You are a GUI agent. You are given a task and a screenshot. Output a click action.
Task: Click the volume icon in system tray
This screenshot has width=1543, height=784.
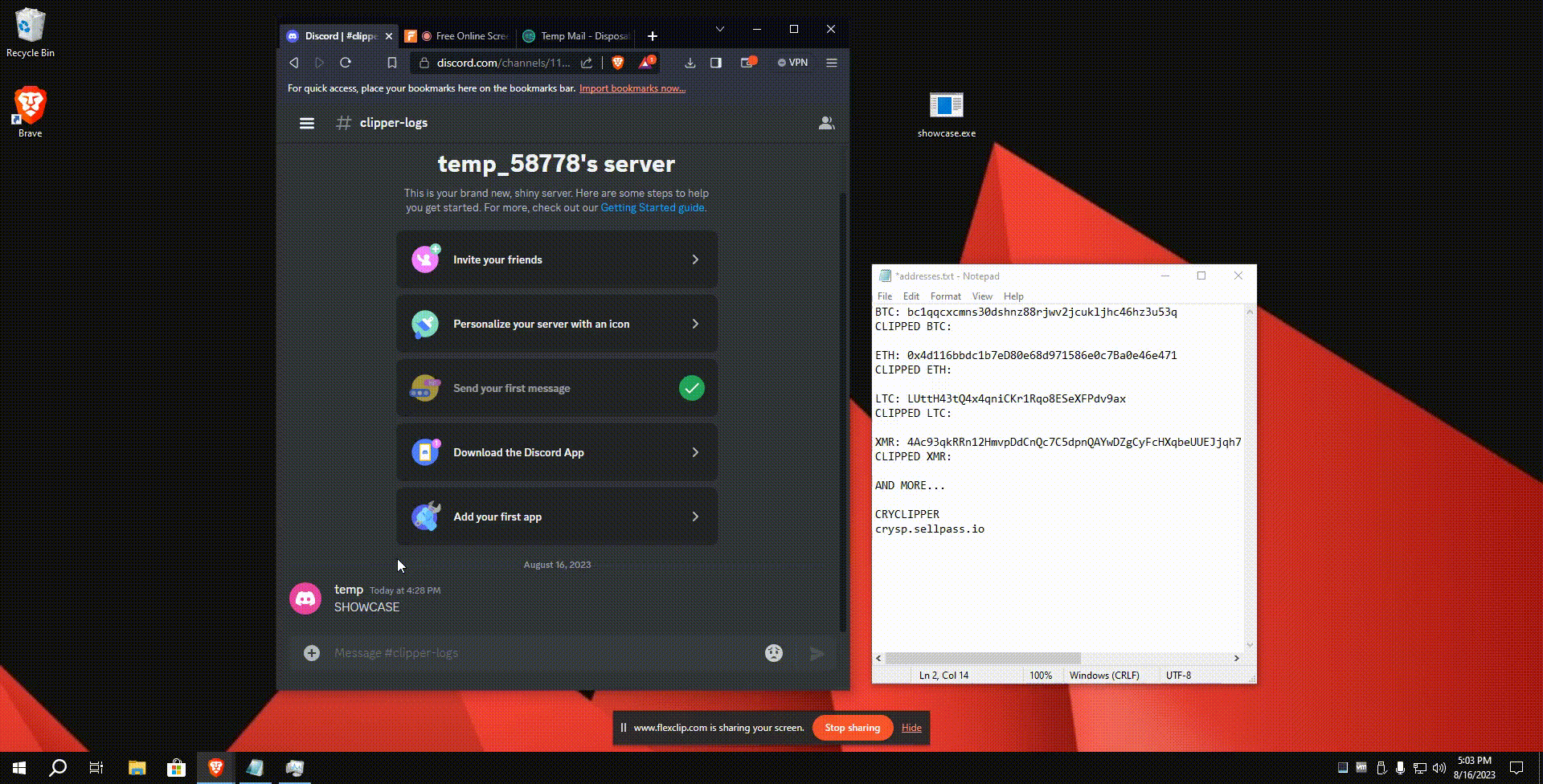click(x=1439, y=768)
